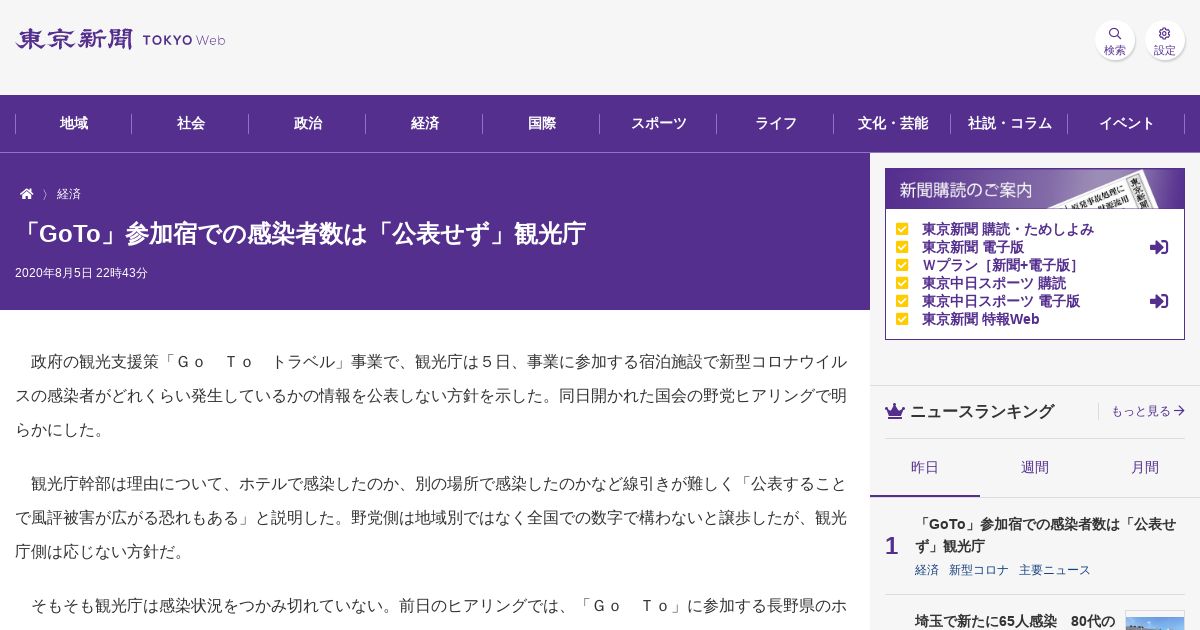Click the ニュースランキング heading

click(982, 411)
